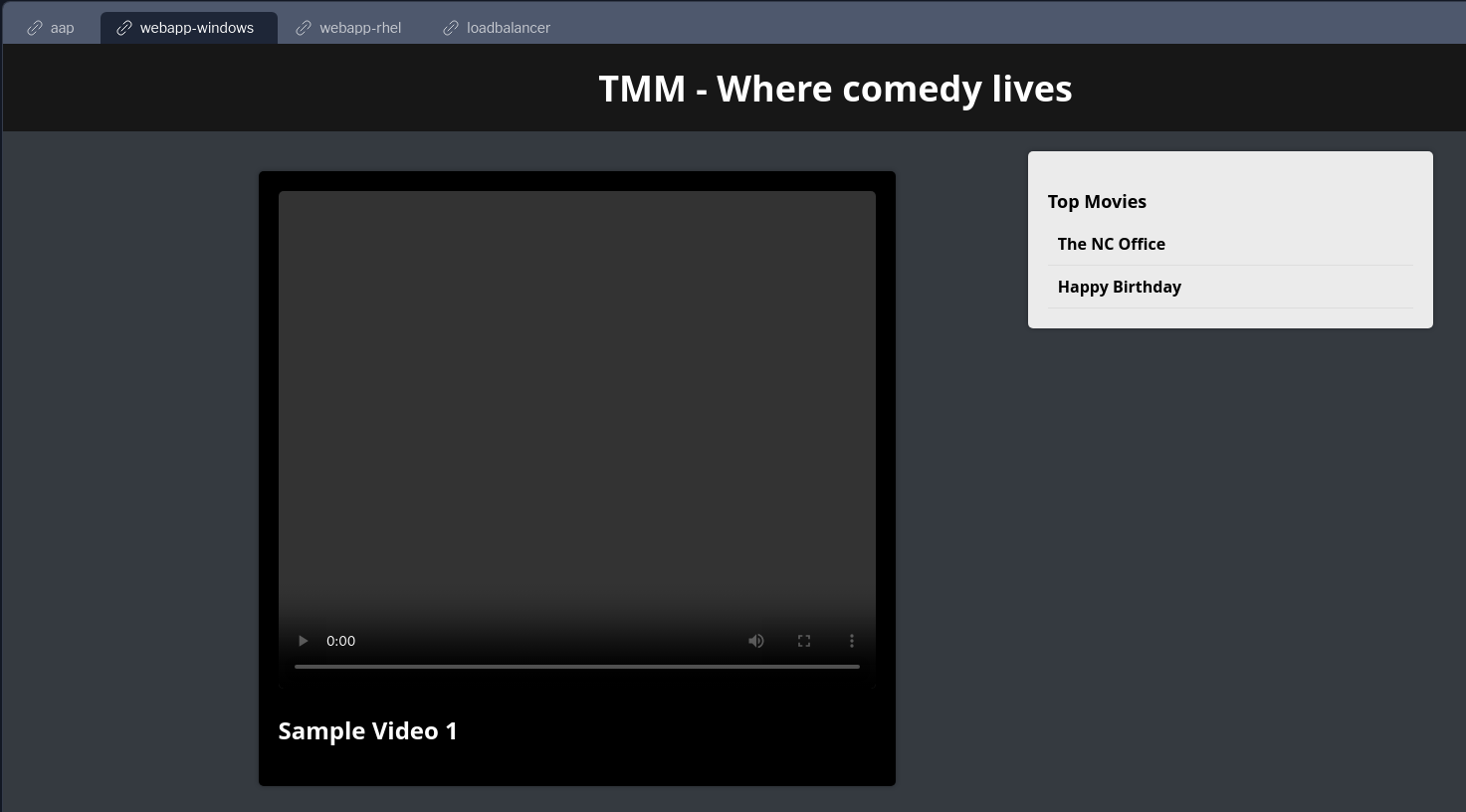Play the Sample Video 1 clip
Screen dimensions: 1466x812
(303, 641)
